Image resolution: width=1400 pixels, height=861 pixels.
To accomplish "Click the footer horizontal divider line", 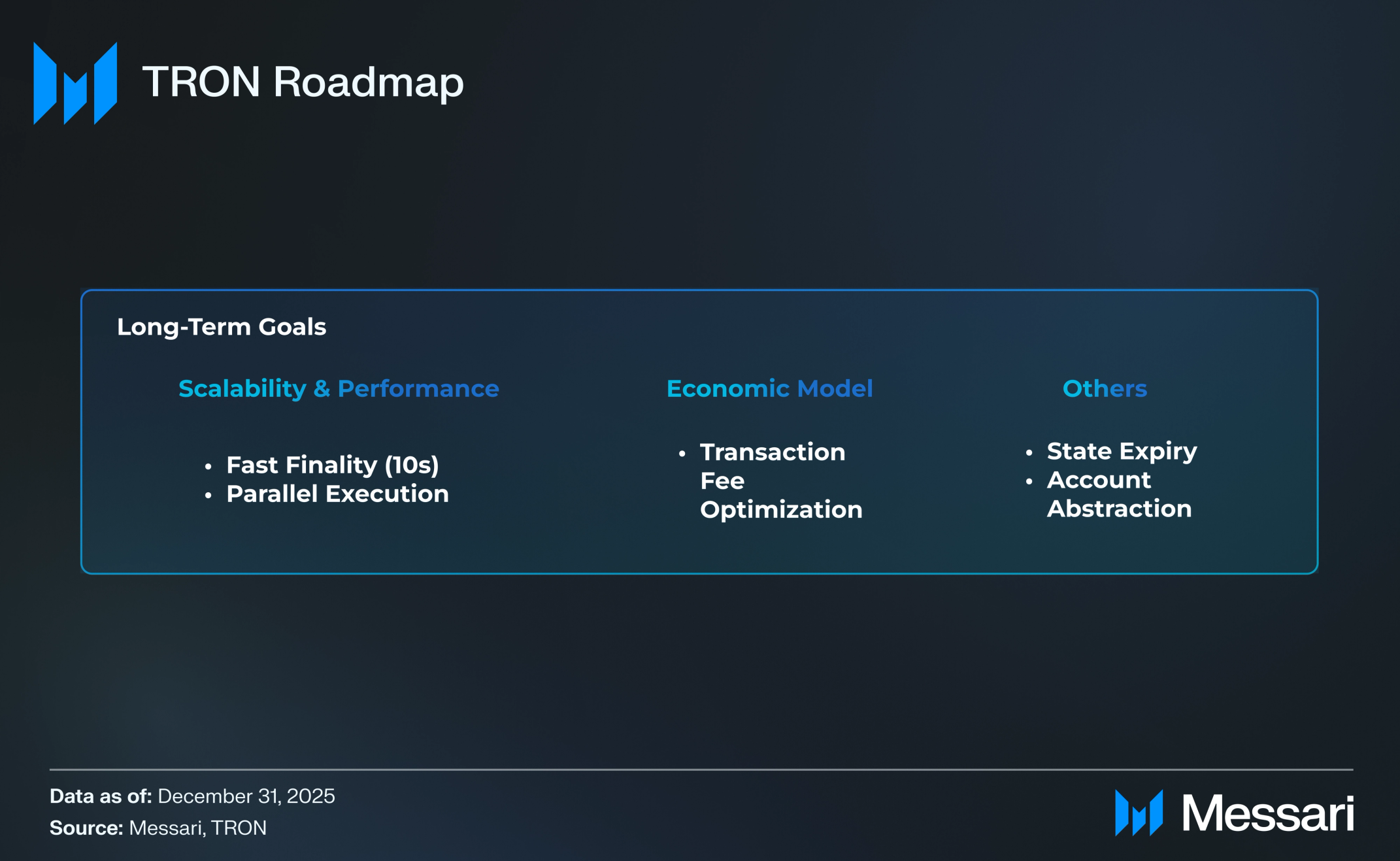I will pyautogui.click(x=701, y=769).
